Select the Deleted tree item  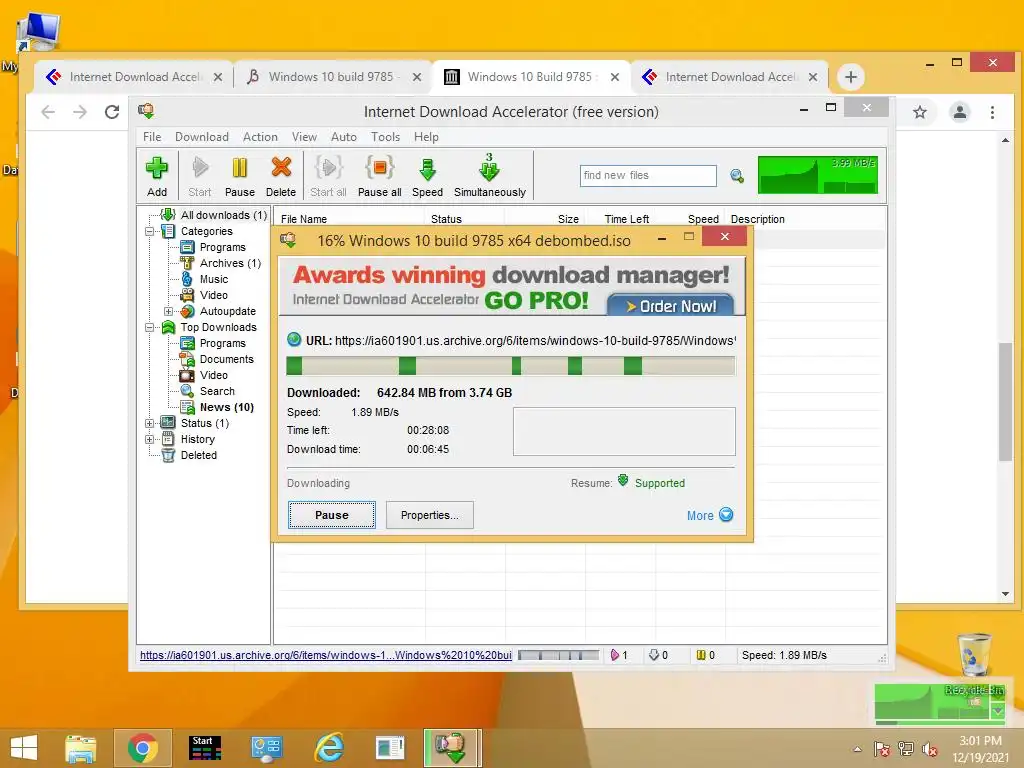(199, 455)
